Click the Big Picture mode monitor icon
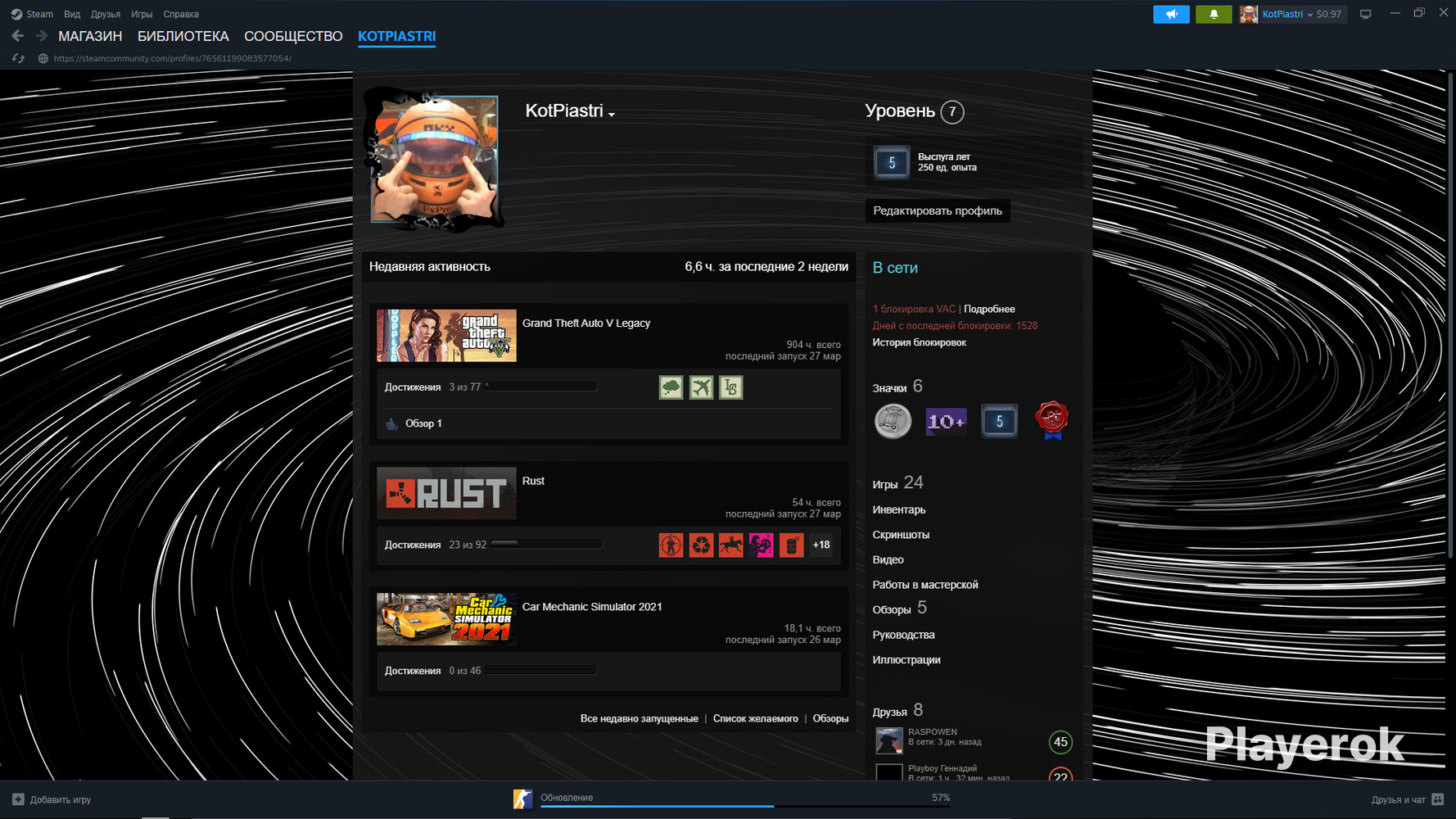1456x819 pixels. click(1365, 14)
